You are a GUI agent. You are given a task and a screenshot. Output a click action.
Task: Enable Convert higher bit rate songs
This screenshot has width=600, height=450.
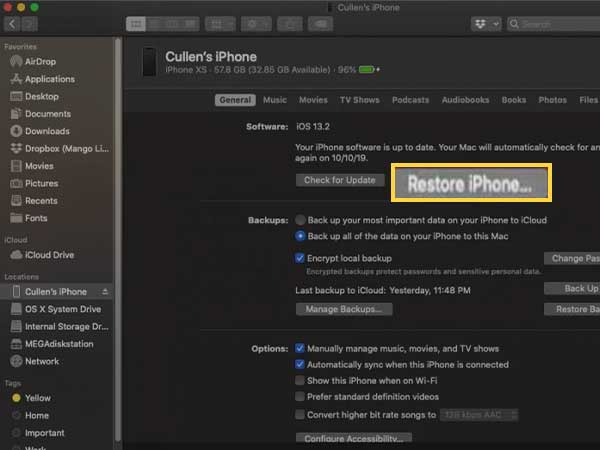pyautogui.click(x=300, y=415)
